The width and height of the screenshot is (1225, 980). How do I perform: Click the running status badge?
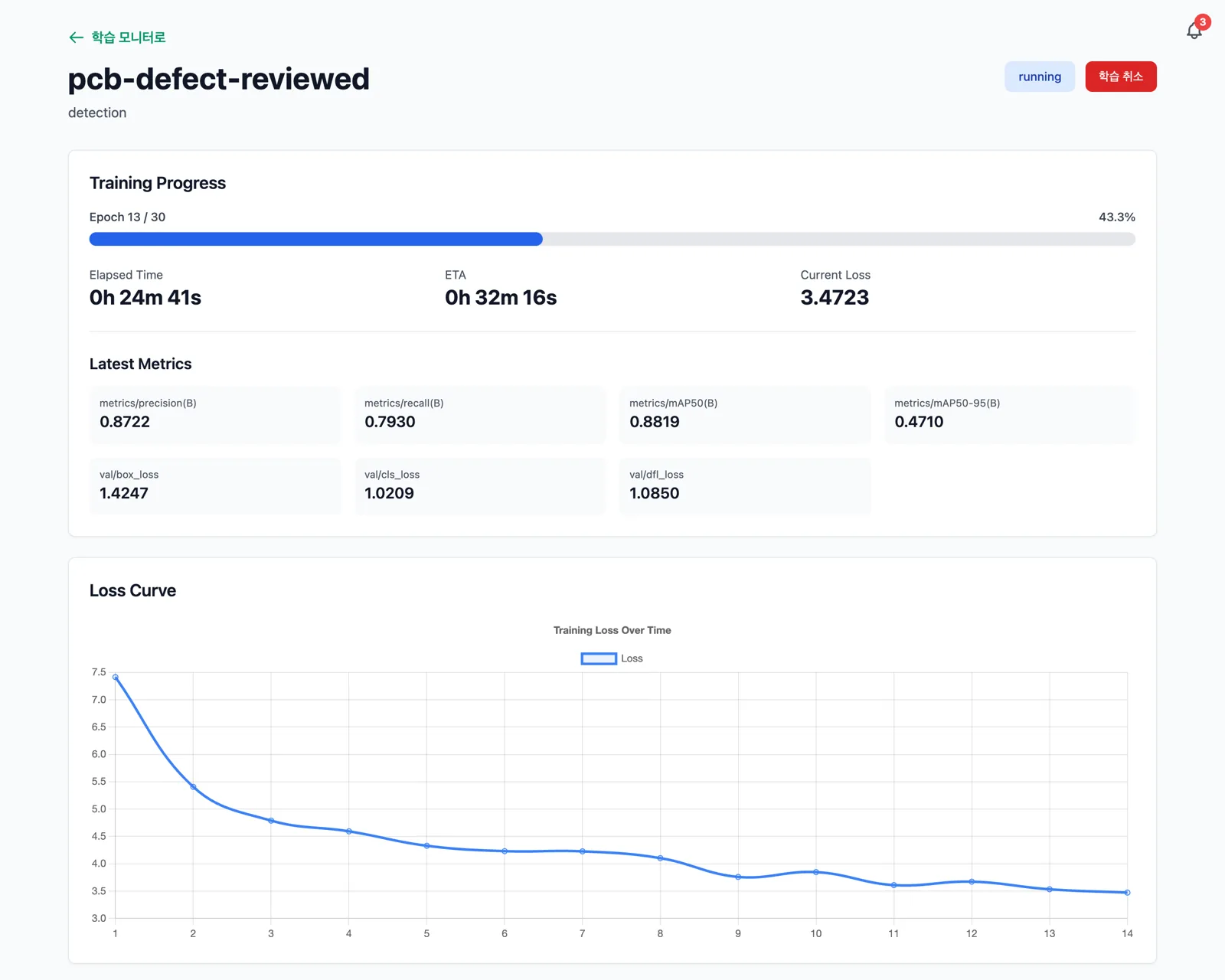[x=1040, y=77]
